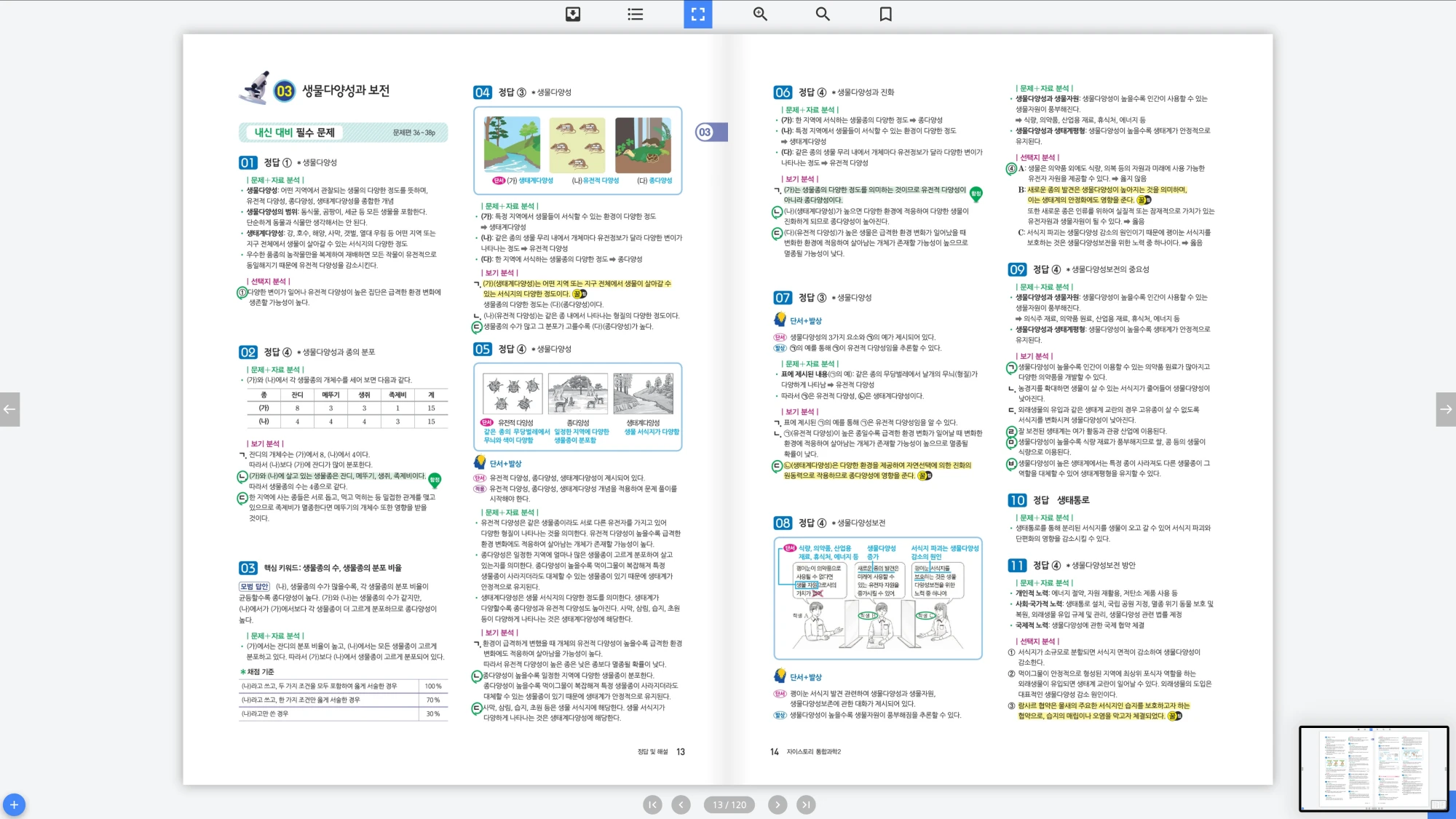Click the picture-in-picture page thumbnail preview
This screenshot has width=1456, height=819.
click(1373, 767)
